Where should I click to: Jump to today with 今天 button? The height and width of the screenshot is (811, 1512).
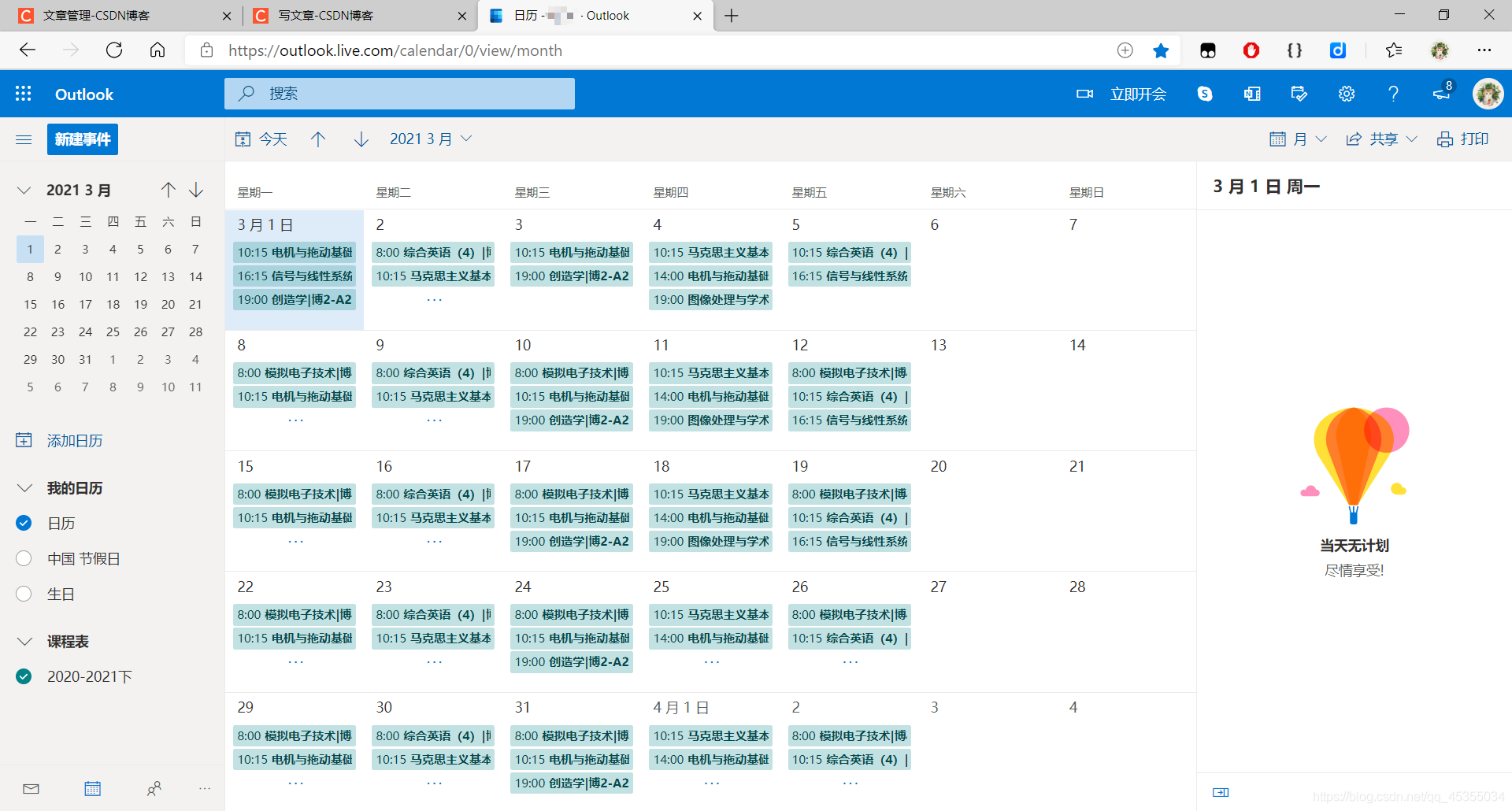261,139
